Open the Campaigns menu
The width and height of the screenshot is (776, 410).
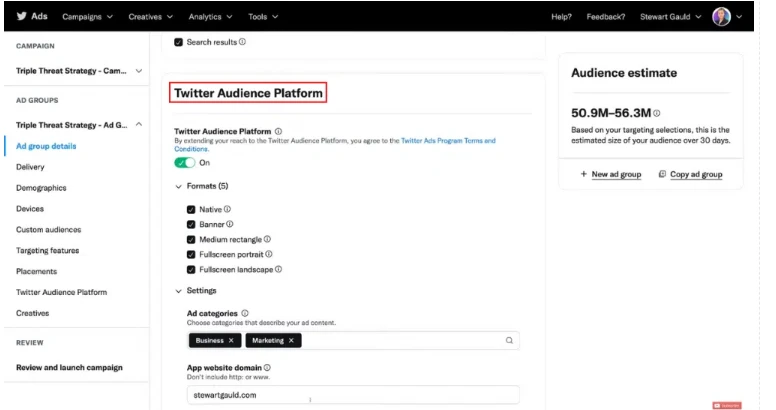(88, 17)
